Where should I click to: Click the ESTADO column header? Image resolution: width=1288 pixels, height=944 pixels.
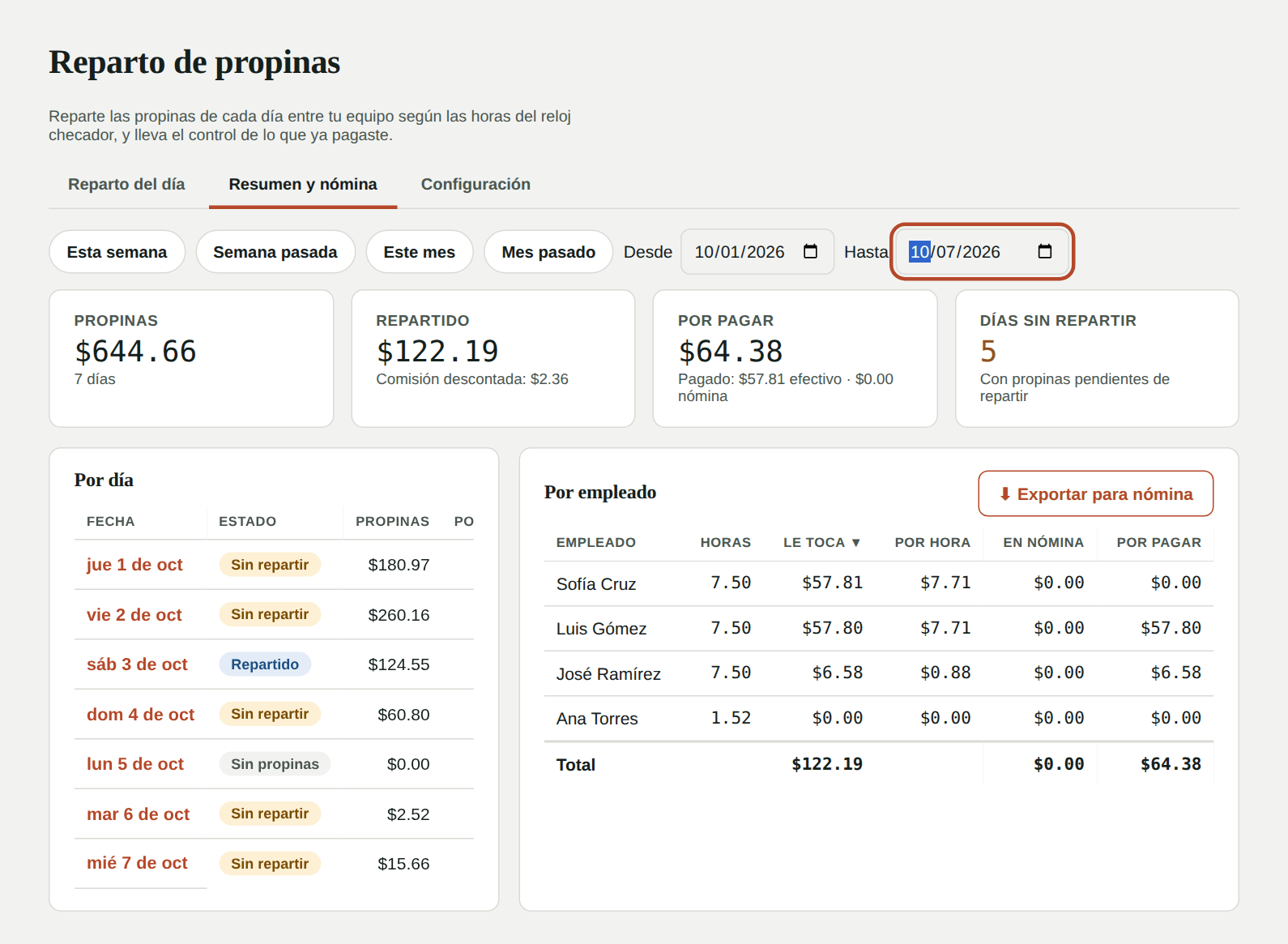pyautogui.click(x=248, y=522)
